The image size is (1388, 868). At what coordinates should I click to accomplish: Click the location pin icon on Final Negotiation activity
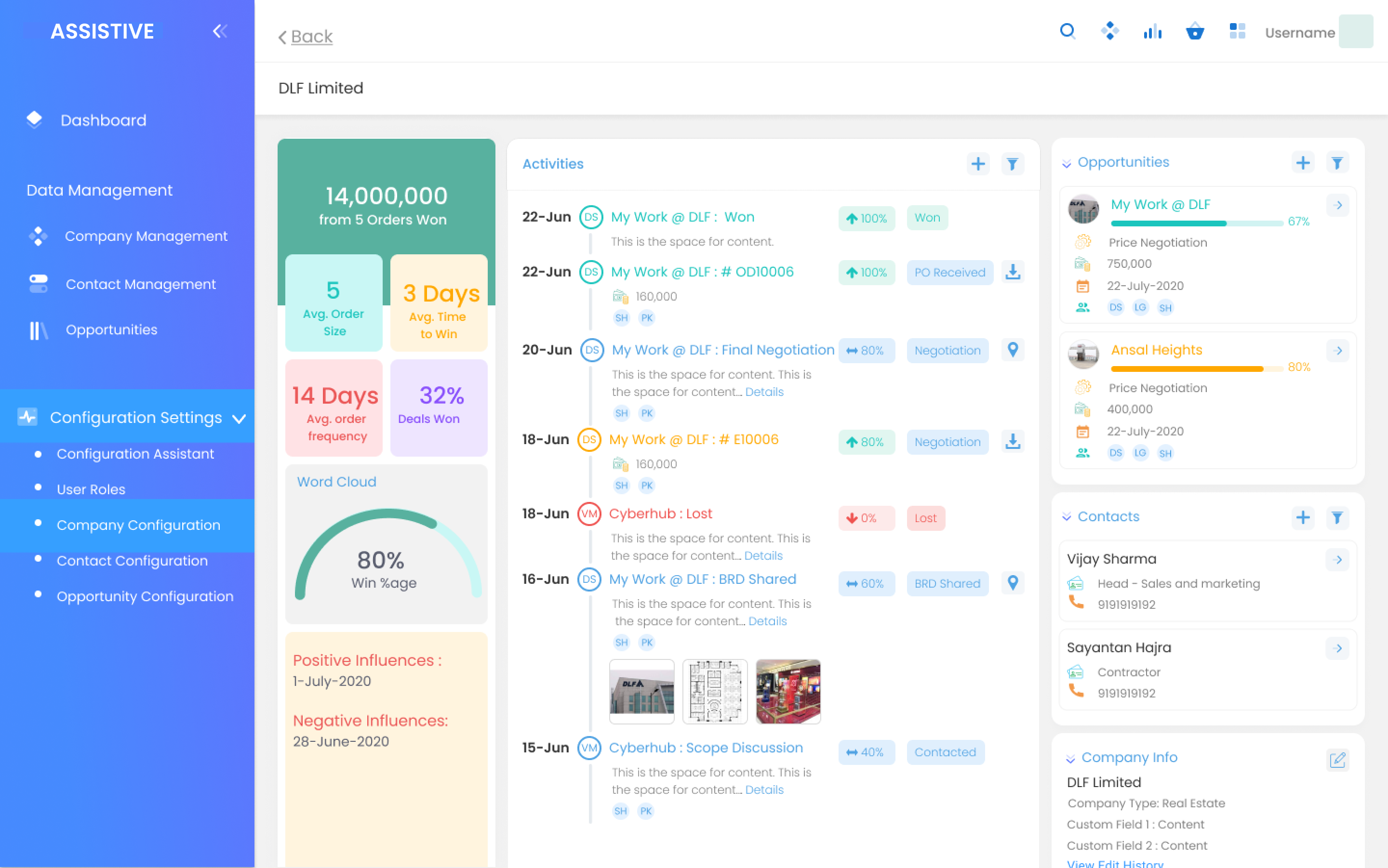(1013, 350)
